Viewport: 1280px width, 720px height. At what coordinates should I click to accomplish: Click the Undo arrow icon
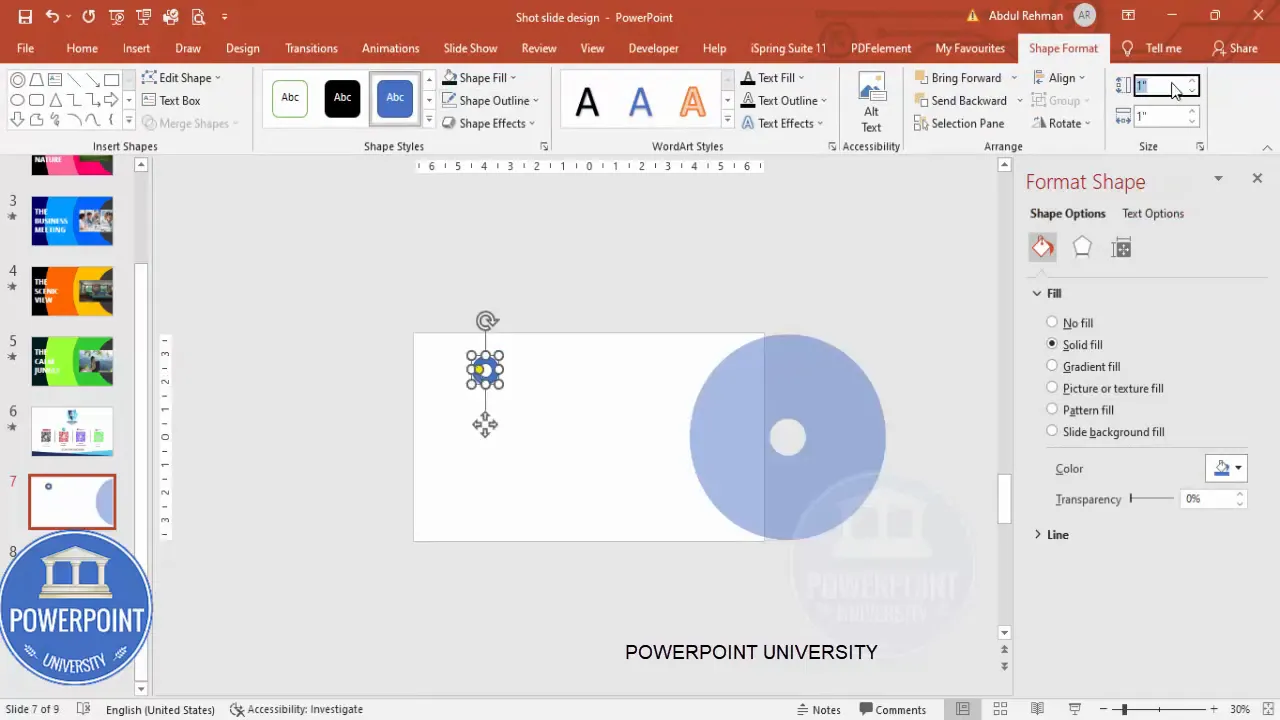tap(52, 17)
